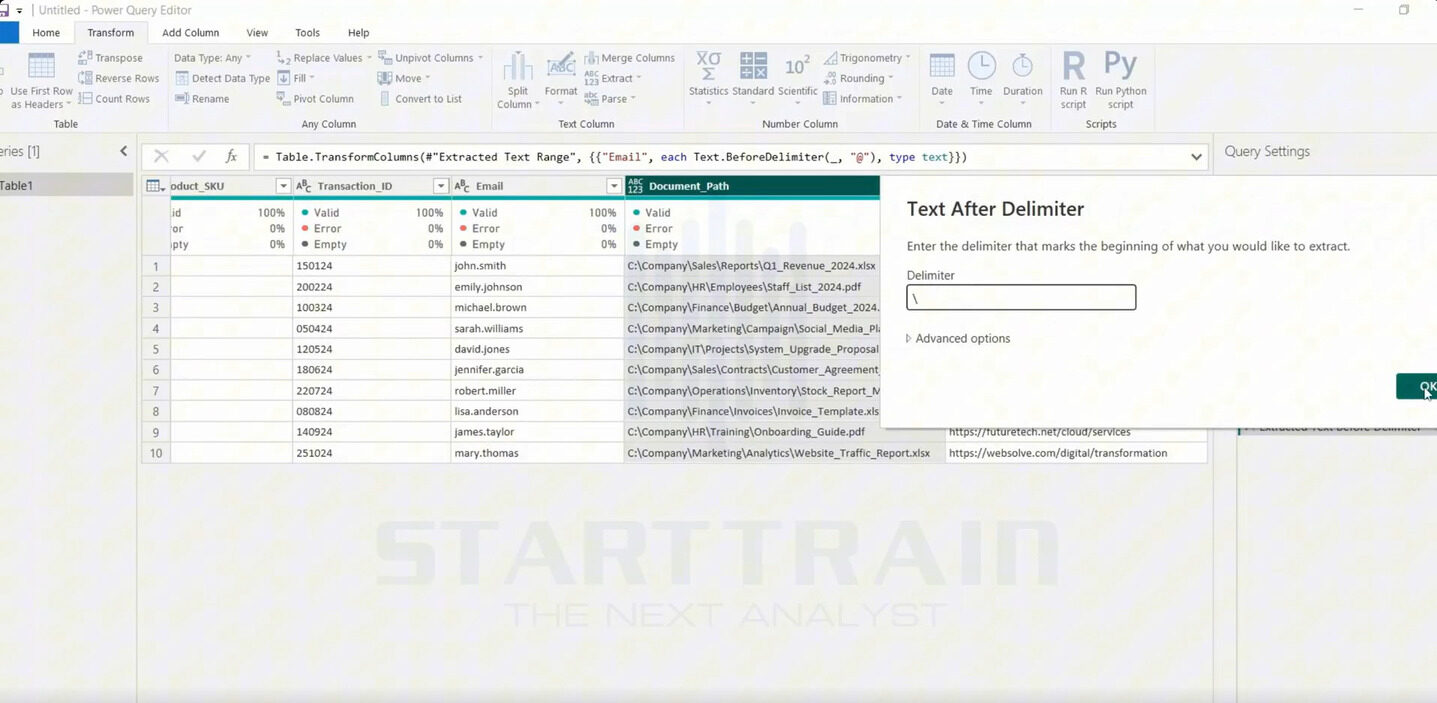The image size is (1437, 703).
Task: Open Data Type: Any dropdown
Action: point(212,58)
